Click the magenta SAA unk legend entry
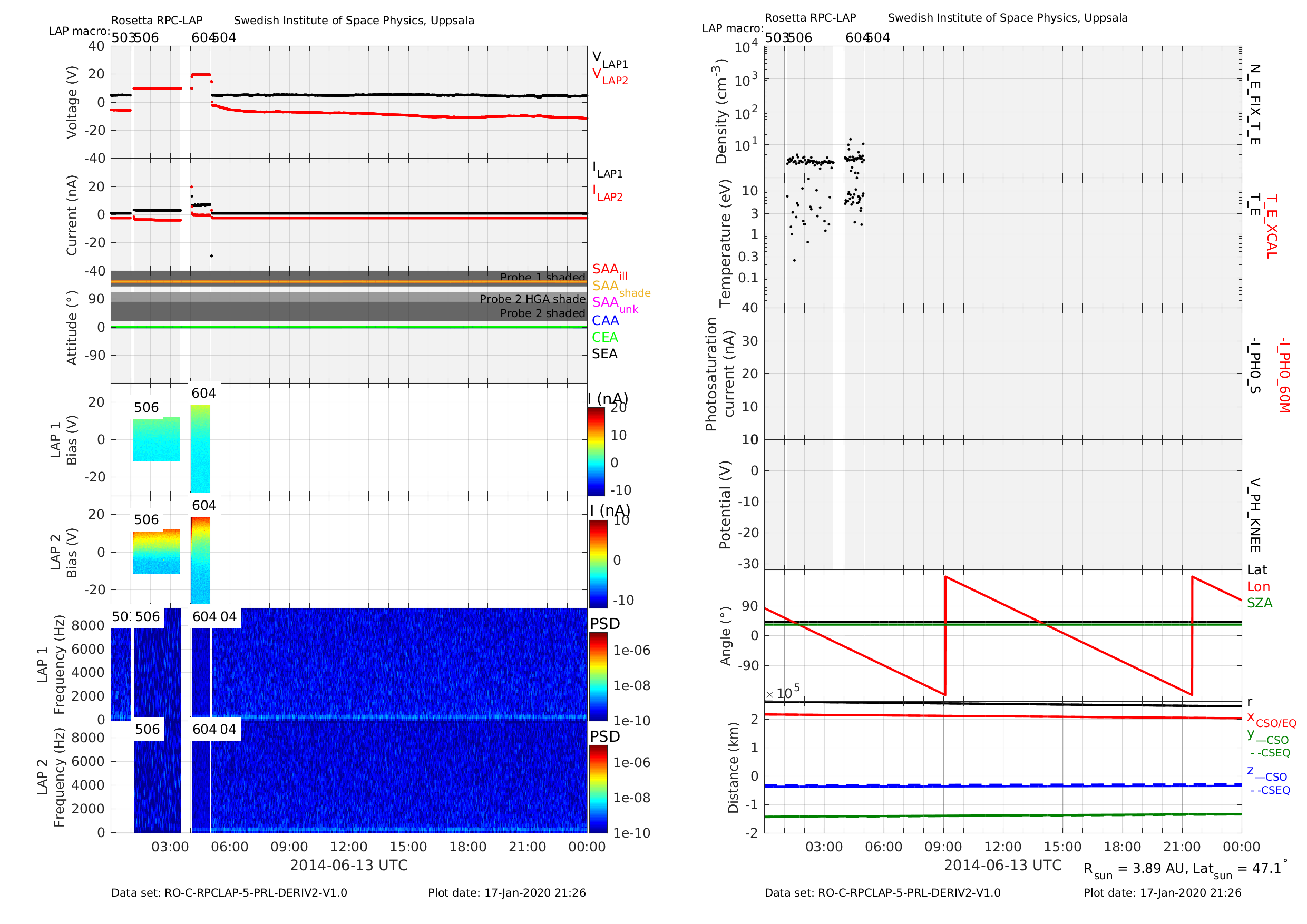1307x924 pixels. pos(615,304)
